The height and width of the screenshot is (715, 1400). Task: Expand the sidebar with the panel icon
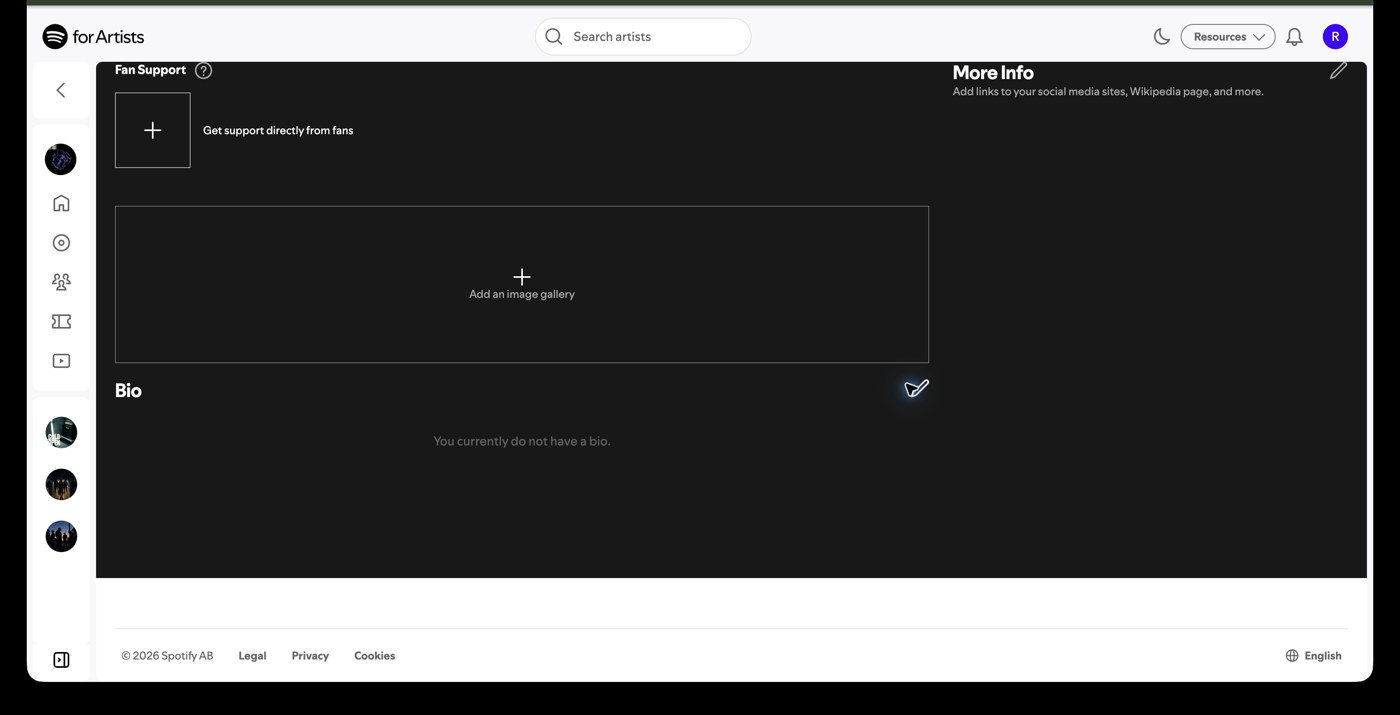tap(61, 660)
